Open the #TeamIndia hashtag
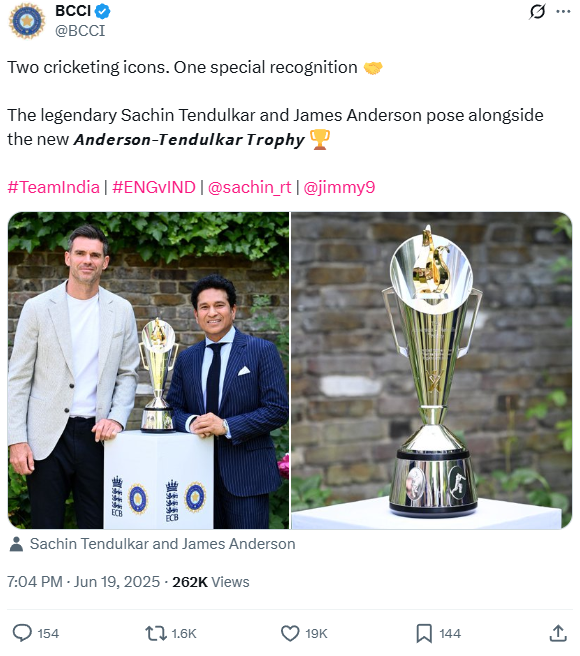 (54, 187)
